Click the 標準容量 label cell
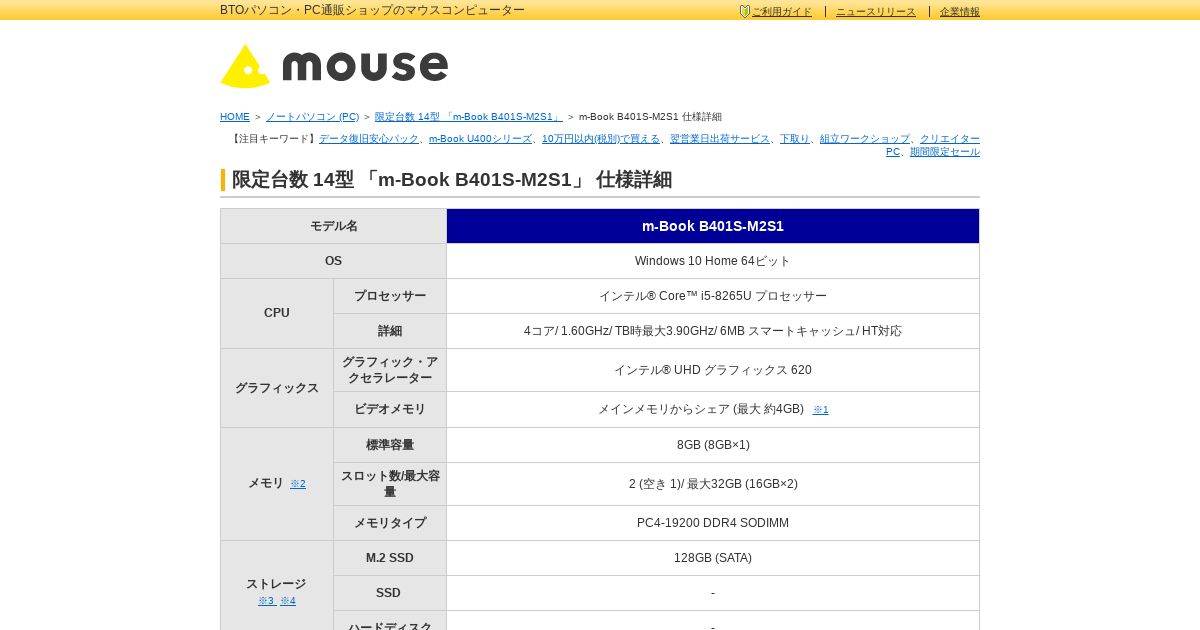The height and width of the screenshot is (630, 1200). (390, 445)
